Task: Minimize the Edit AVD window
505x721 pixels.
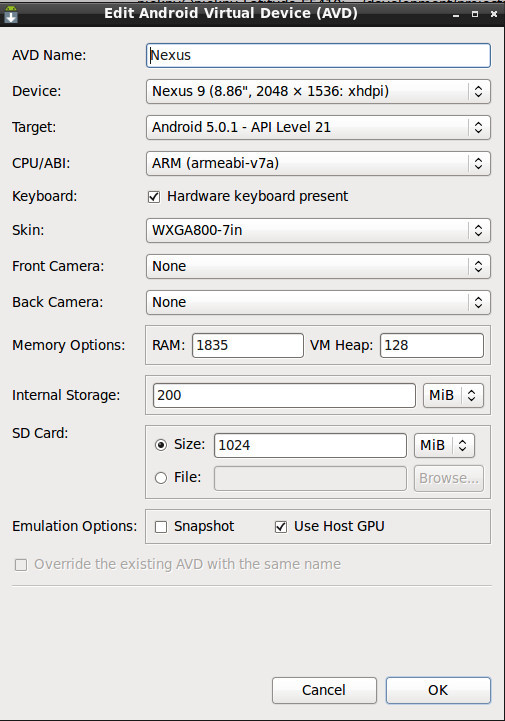Action: [x=456, y=15]
